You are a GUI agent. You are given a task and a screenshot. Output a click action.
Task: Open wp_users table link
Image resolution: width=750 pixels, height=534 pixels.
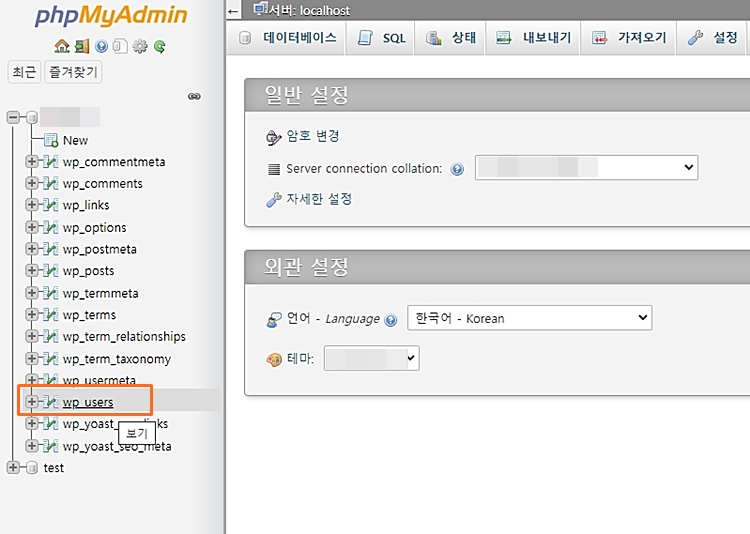tap(88, 402)
